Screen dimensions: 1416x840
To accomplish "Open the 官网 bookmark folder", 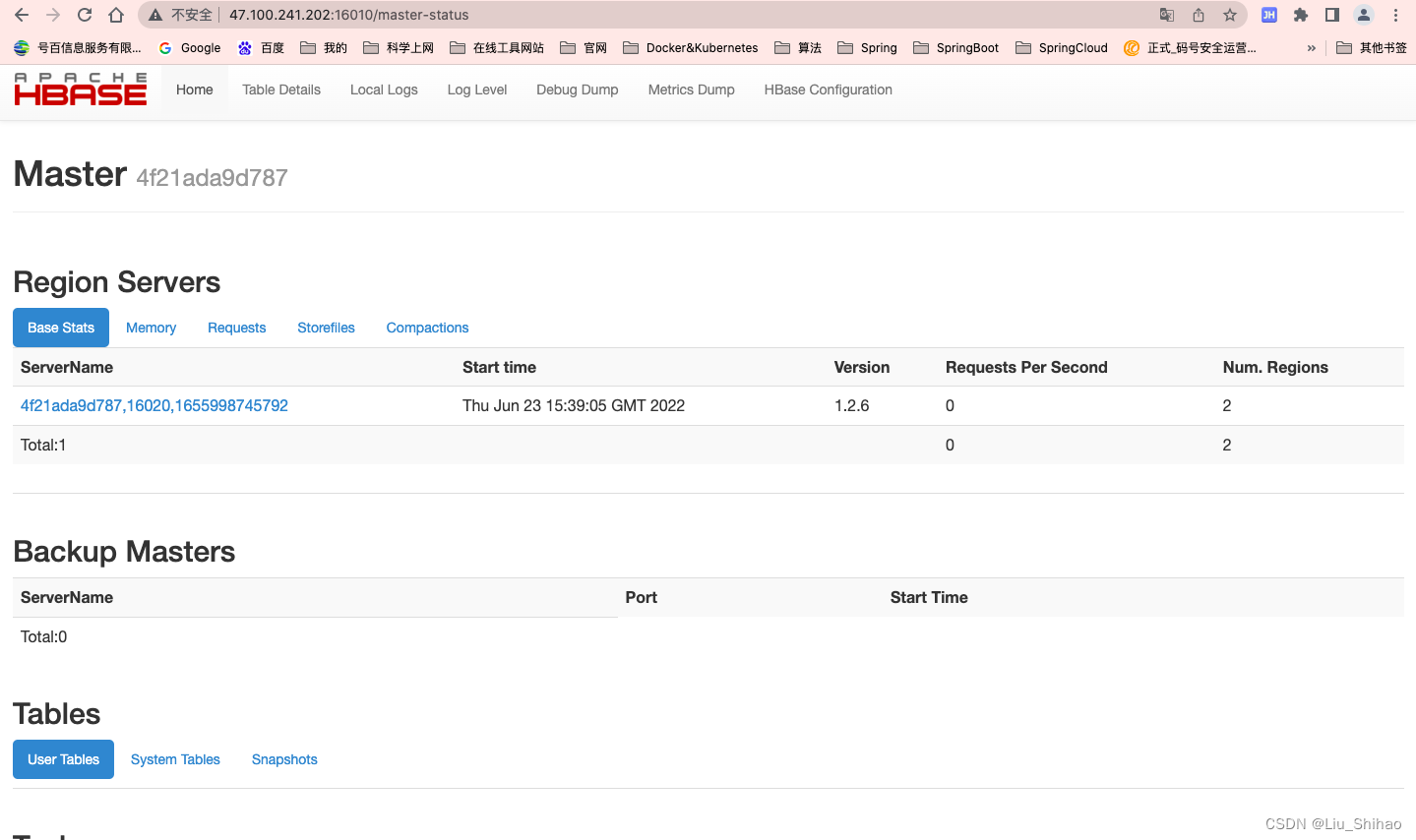I will tap(584, 47).
